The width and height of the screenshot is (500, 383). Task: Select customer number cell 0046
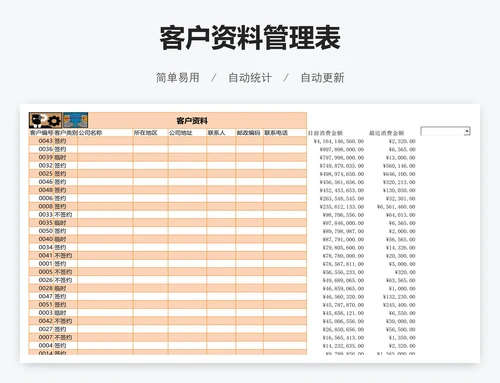point(46,182)
